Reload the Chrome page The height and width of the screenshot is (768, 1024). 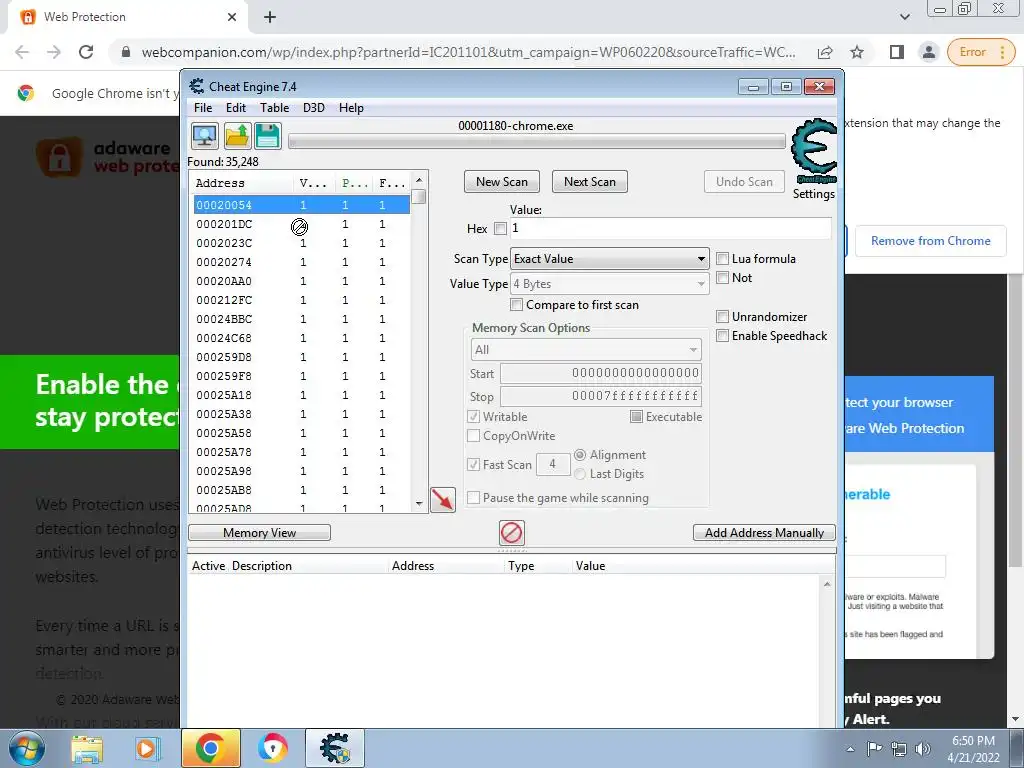pos(86,52)
